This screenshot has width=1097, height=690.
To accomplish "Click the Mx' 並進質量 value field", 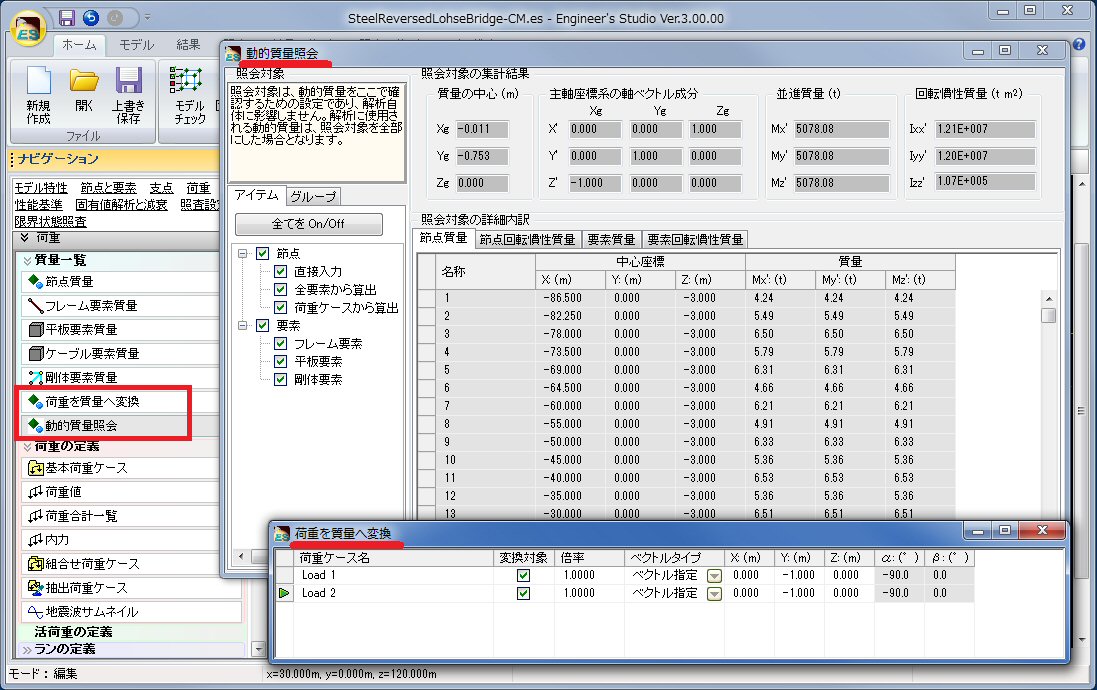I will 842,129.
